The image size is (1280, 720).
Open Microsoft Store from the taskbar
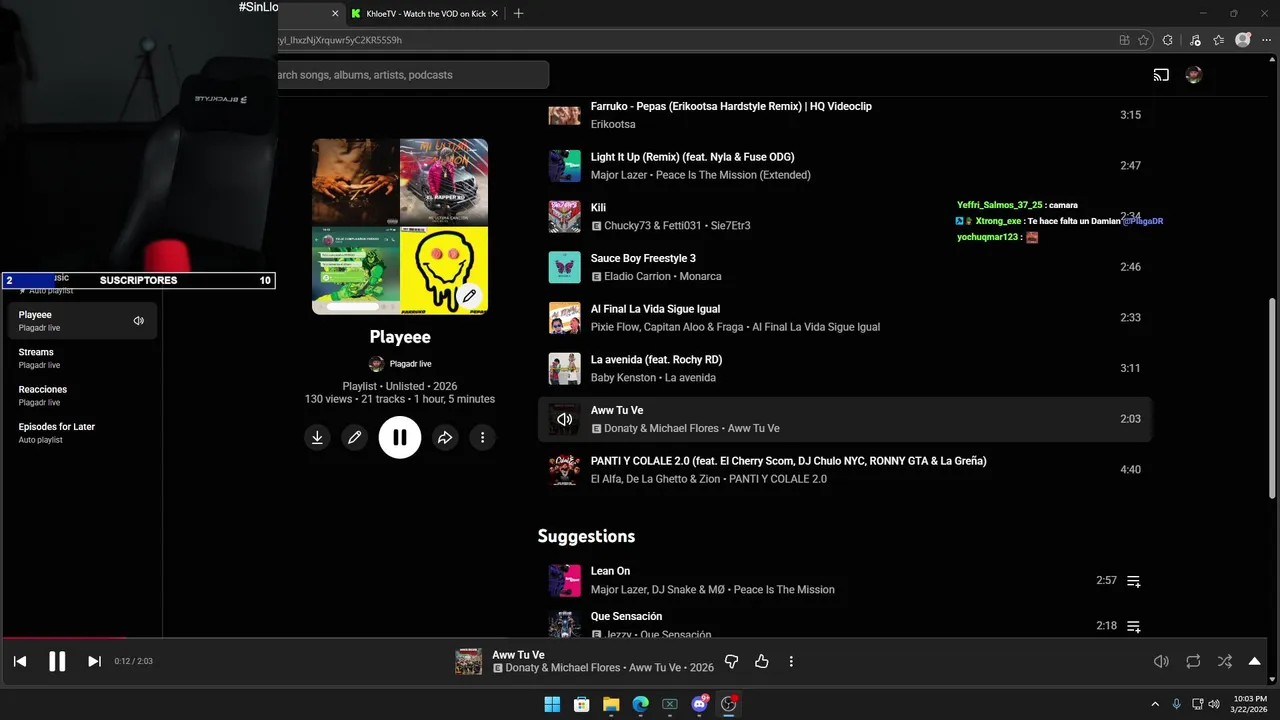pyautogui.click(x=581, y=704)
